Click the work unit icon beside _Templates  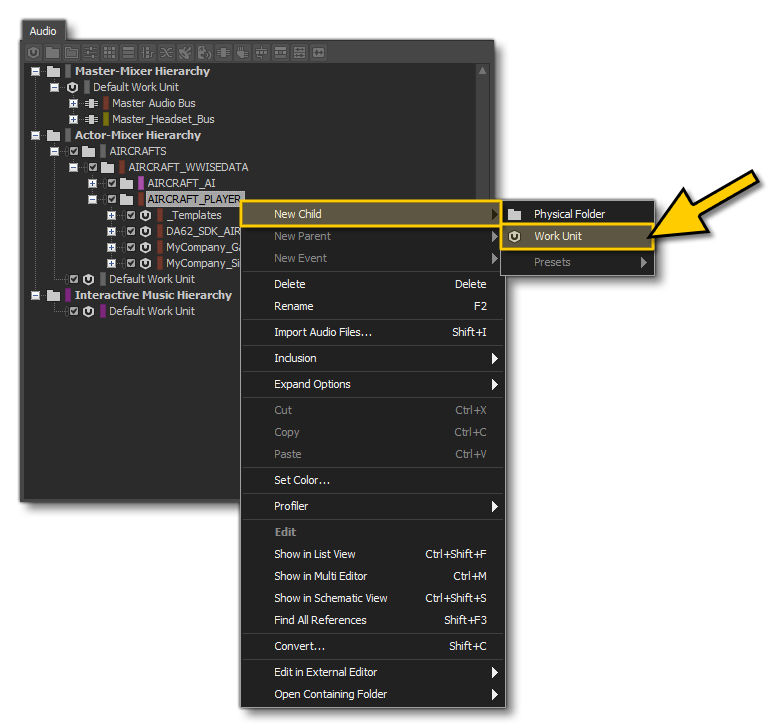(145, 215)
